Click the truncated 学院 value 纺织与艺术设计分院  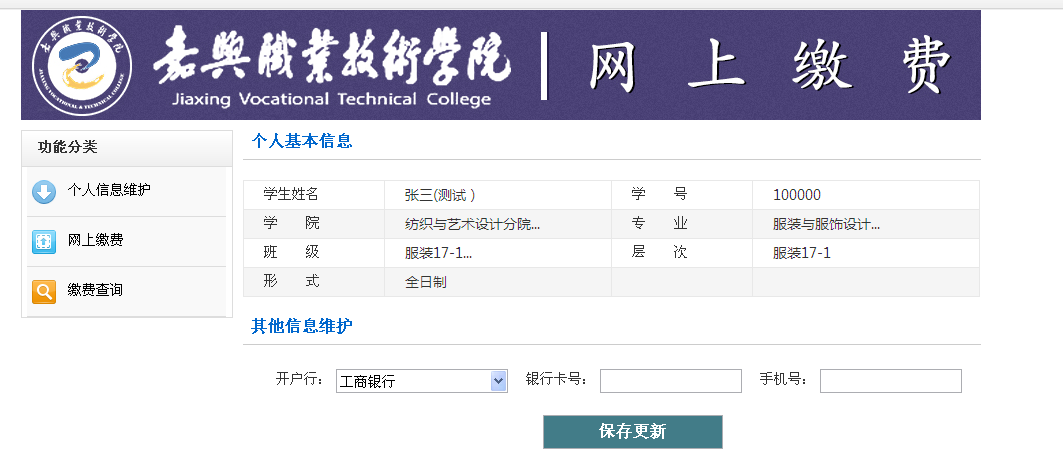(472, 224)
